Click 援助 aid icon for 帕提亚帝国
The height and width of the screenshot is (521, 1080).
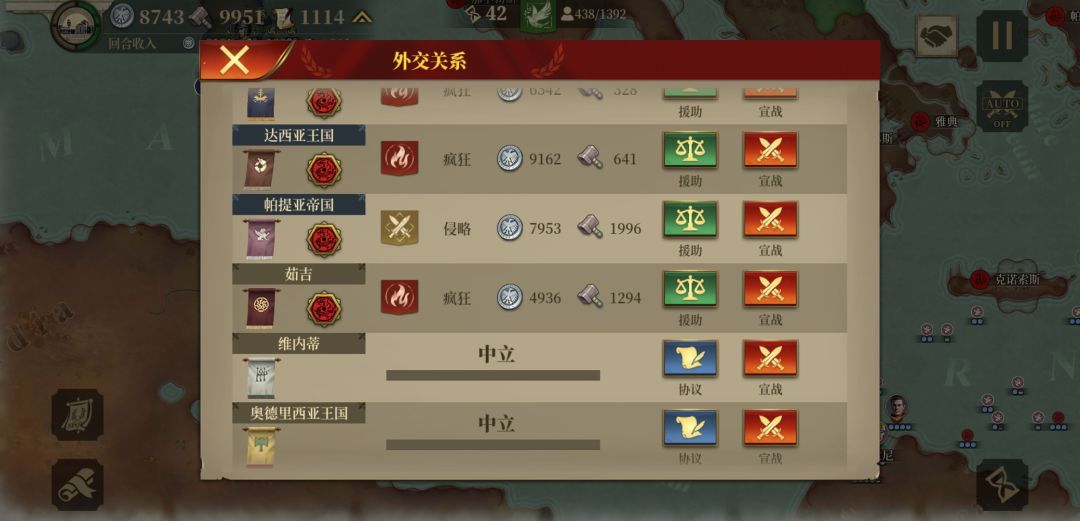(x=689, y=220)
